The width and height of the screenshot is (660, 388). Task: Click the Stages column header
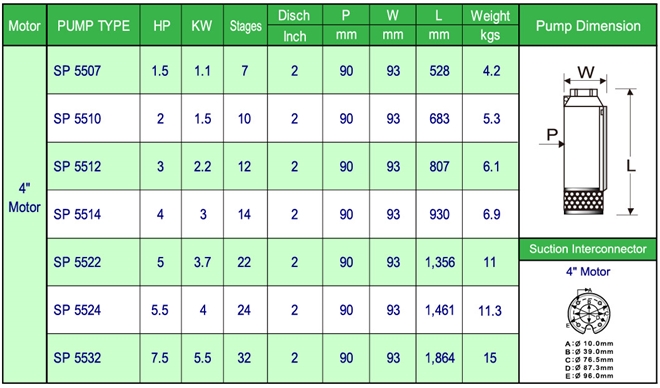pos(245,25)
